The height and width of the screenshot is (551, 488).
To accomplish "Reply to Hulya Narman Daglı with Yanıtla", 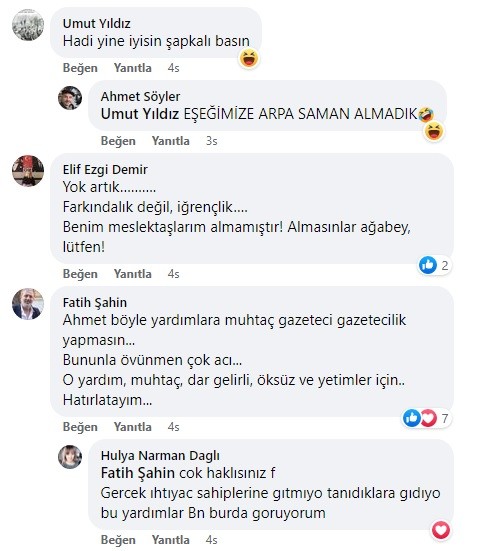I will (x=171, y=540).
